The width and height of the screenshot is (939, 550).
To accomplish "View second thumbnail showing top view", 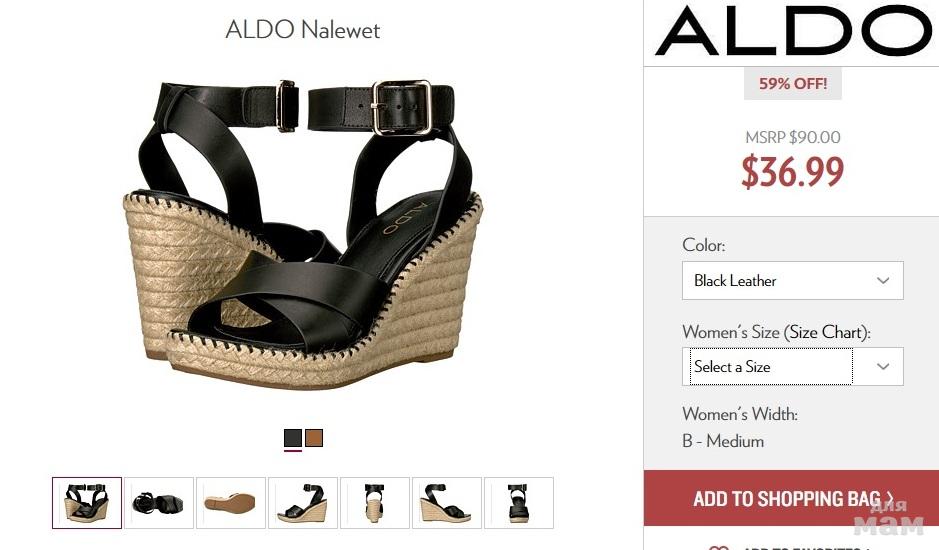I will point(159,503).
